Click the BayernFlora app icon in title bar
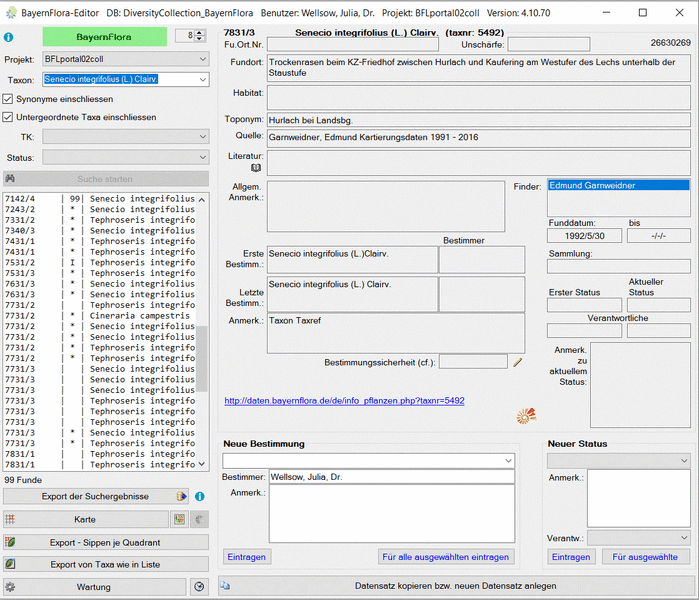This screenshot has width=699, height=600. point(11,12)
